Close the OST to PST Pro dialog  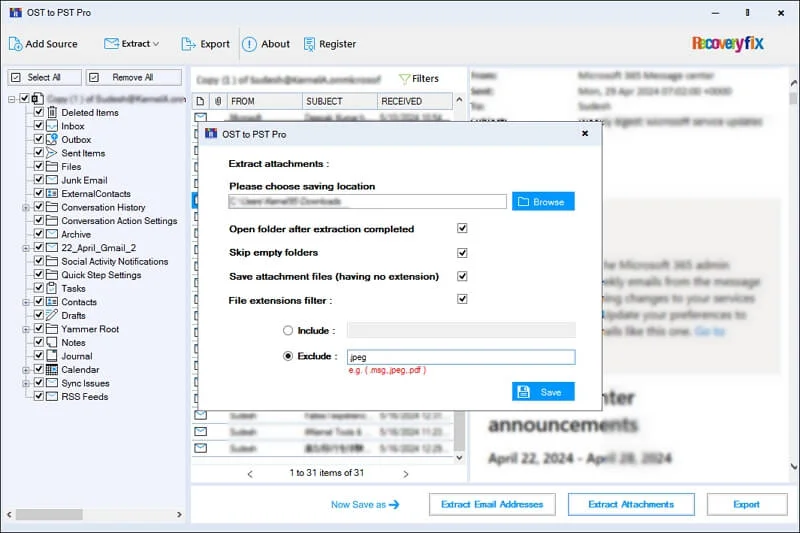tap(585, 133)
